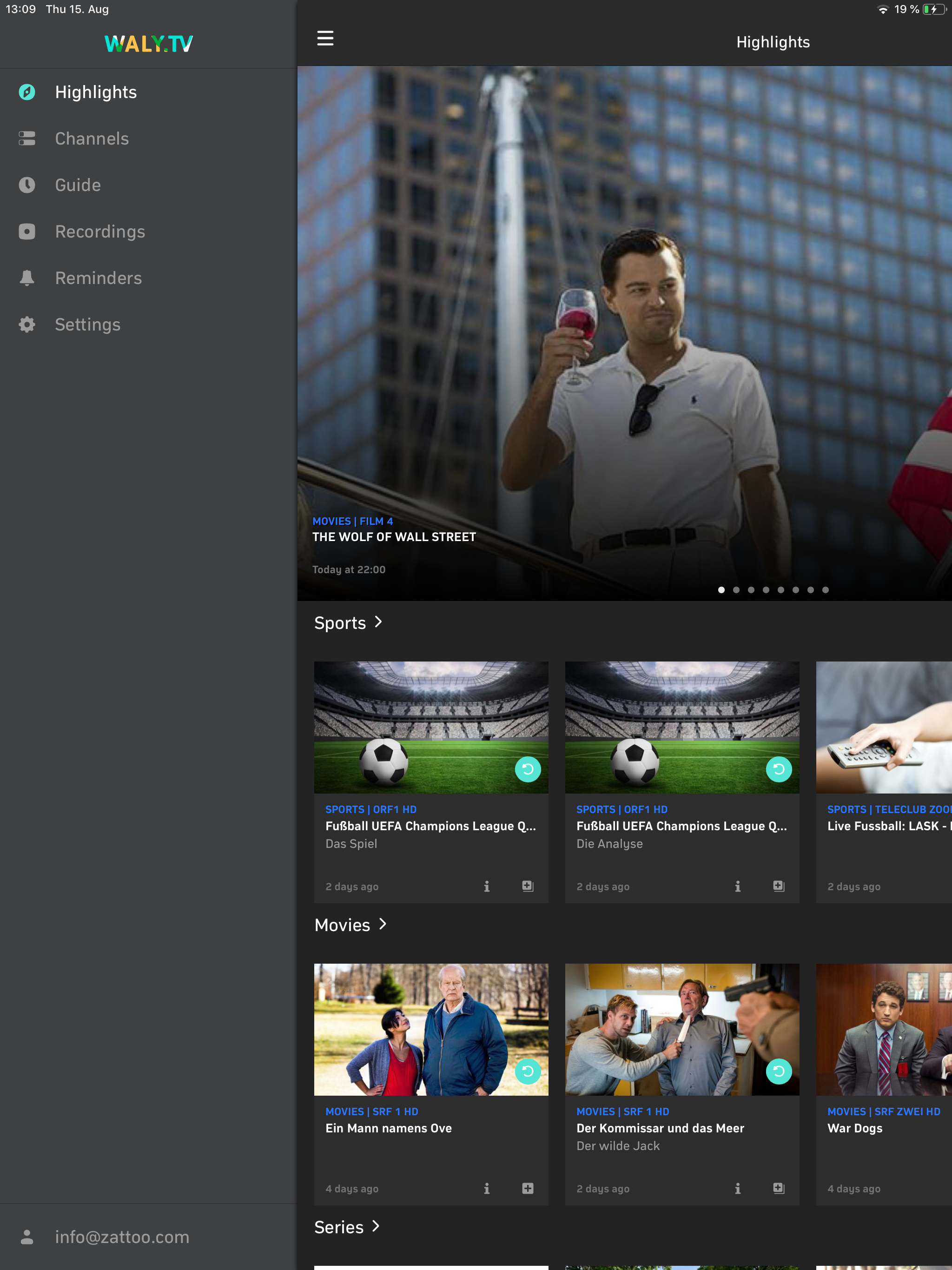Select last carousel page dot

[825, 589]
